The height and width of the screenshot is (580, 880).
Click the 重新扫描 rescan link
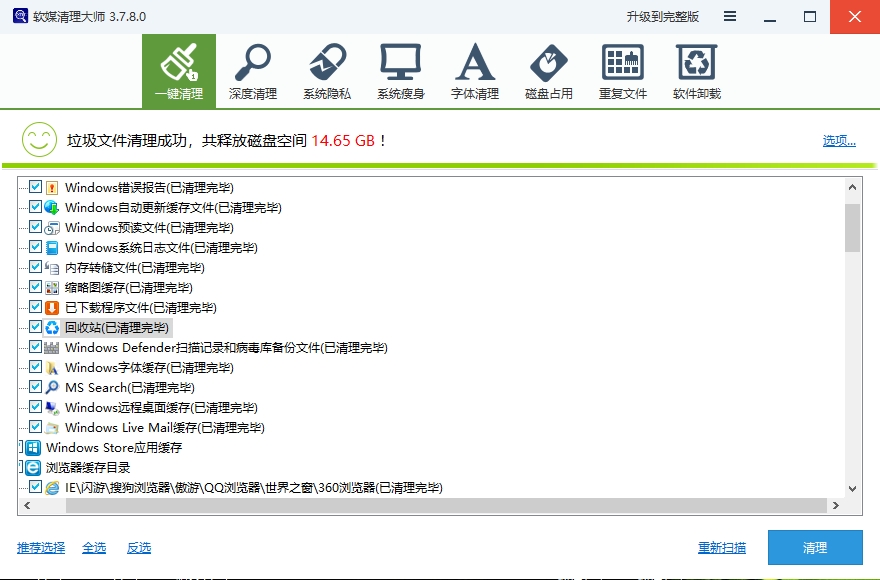[721, 548]
